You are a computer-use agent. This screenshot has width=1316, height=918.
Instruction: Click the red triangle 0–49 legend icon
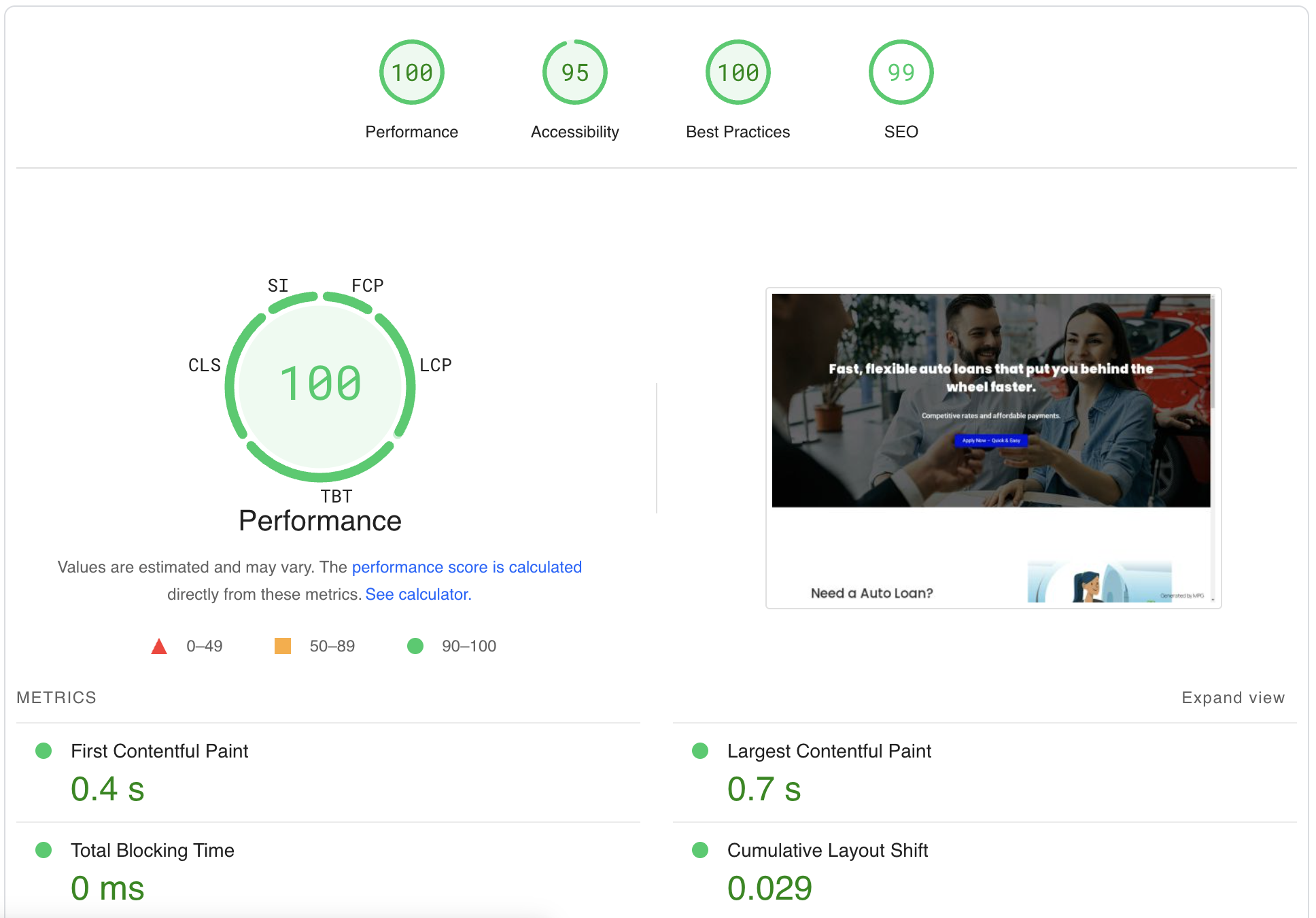[x=159, y=646]
